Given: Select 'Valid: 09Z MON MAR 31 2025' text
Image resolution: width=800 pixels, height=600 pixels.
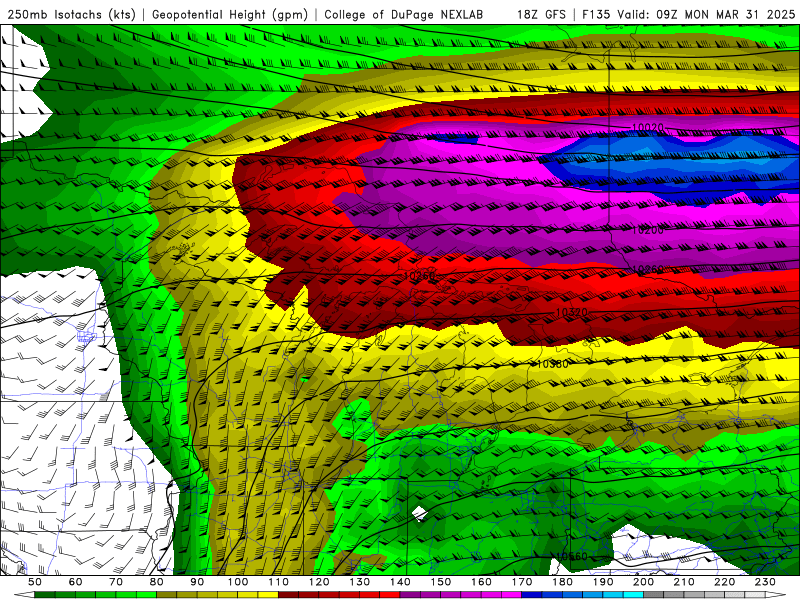Looking at the screenshot, I should coord(706,15).
